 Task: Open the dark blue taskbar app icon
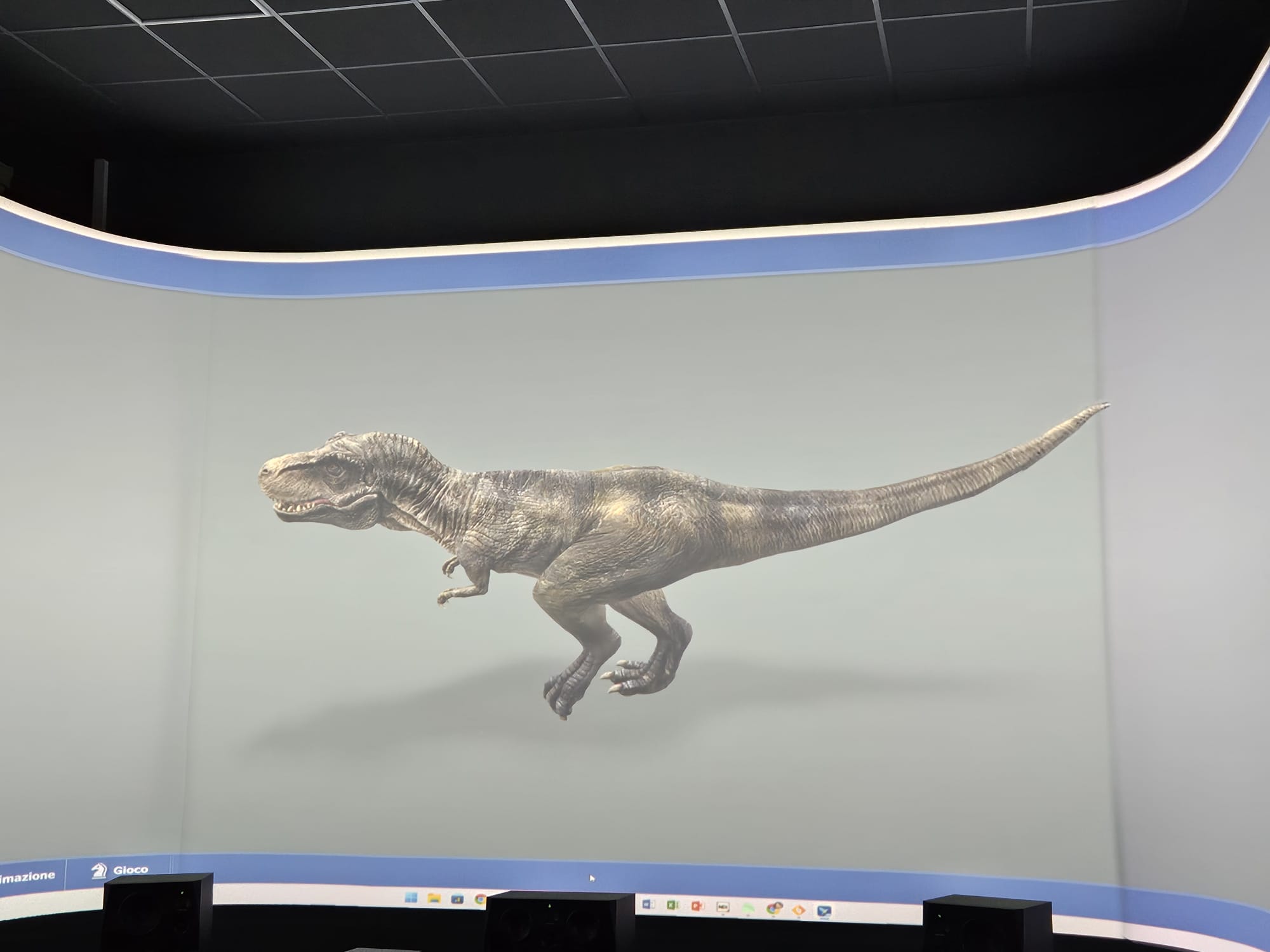pos(457,899)
